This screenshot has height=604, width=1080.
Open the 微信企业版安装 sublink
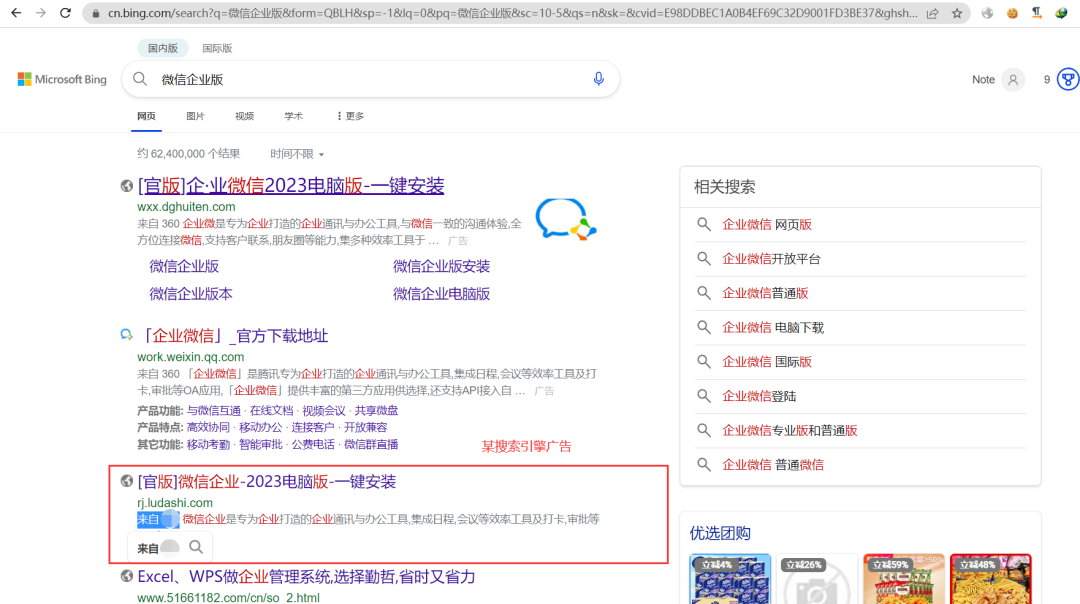(442, 267)
